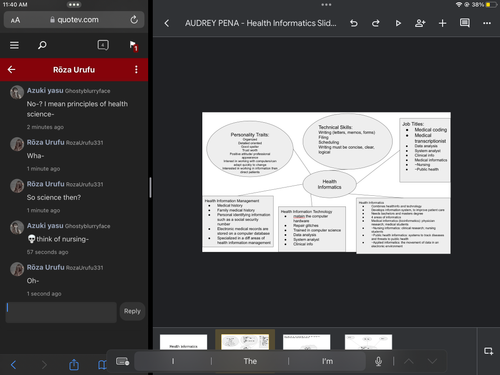The image size is (500, 375).
Task: Open Safari share sheet
Action: pyautogui.click(x=74, y=365)
